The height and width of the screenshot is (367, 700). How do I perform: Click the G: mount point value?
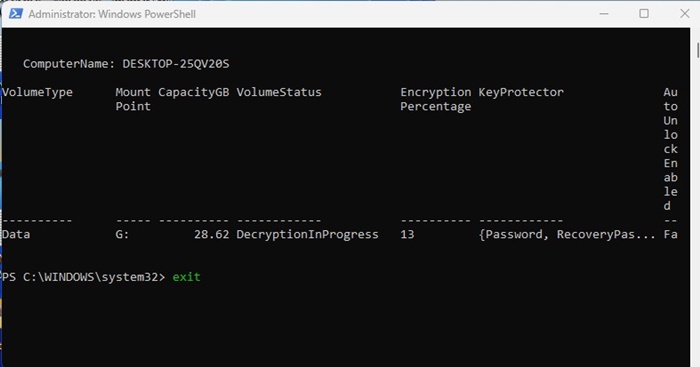(x=122, y=234)
